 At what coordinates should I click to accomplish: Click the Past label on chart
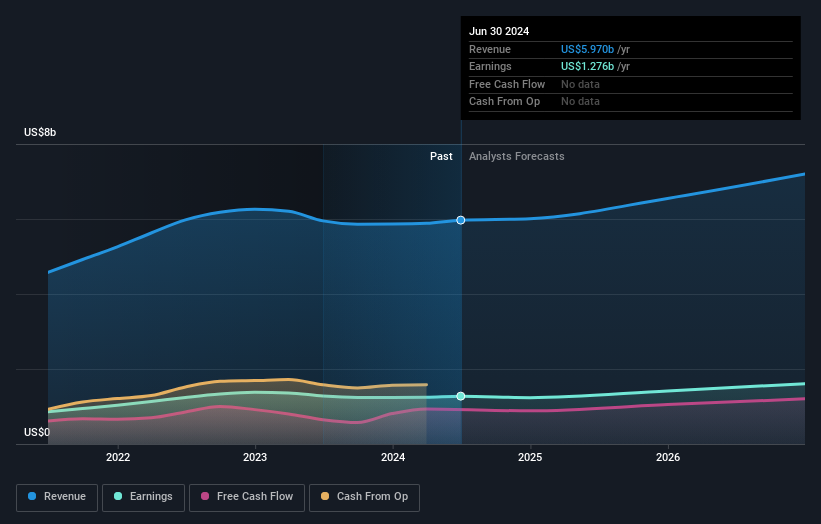(441, 156)
